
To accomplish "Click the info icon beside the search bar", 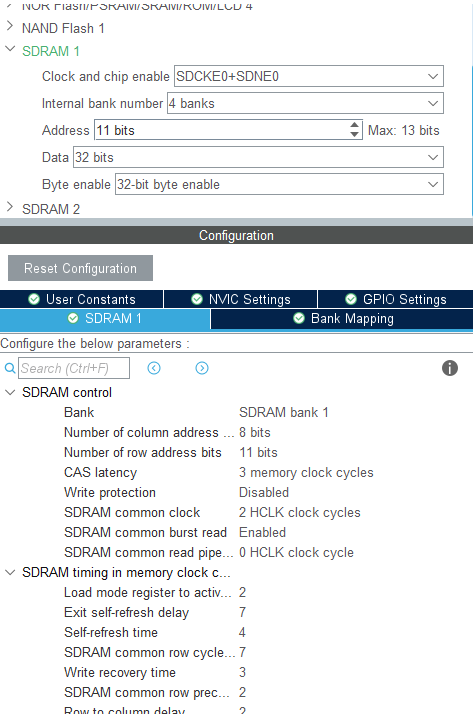I will tap(449, 368).
